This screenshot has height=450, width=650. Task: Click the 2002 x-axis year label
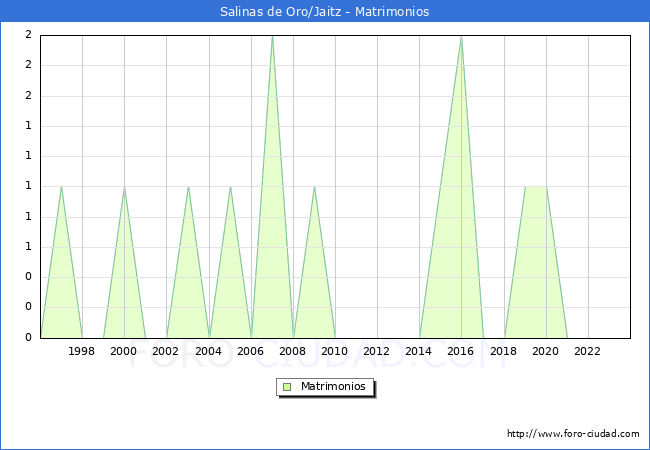point(166,351)
